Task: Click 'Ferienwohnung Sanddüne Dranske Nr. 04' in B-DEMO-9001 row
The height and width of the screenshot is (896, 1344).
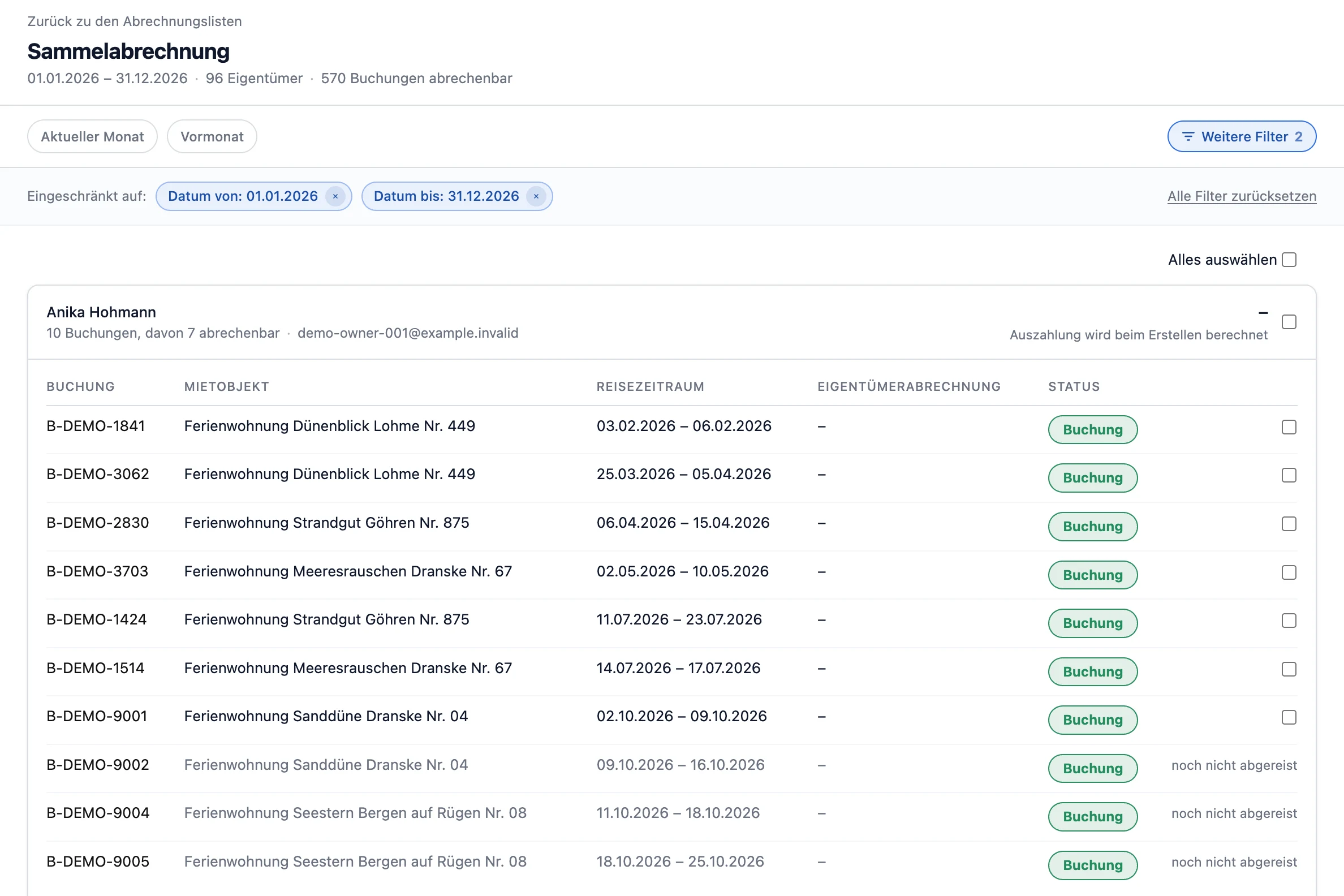Action: [x=326, y=716]
